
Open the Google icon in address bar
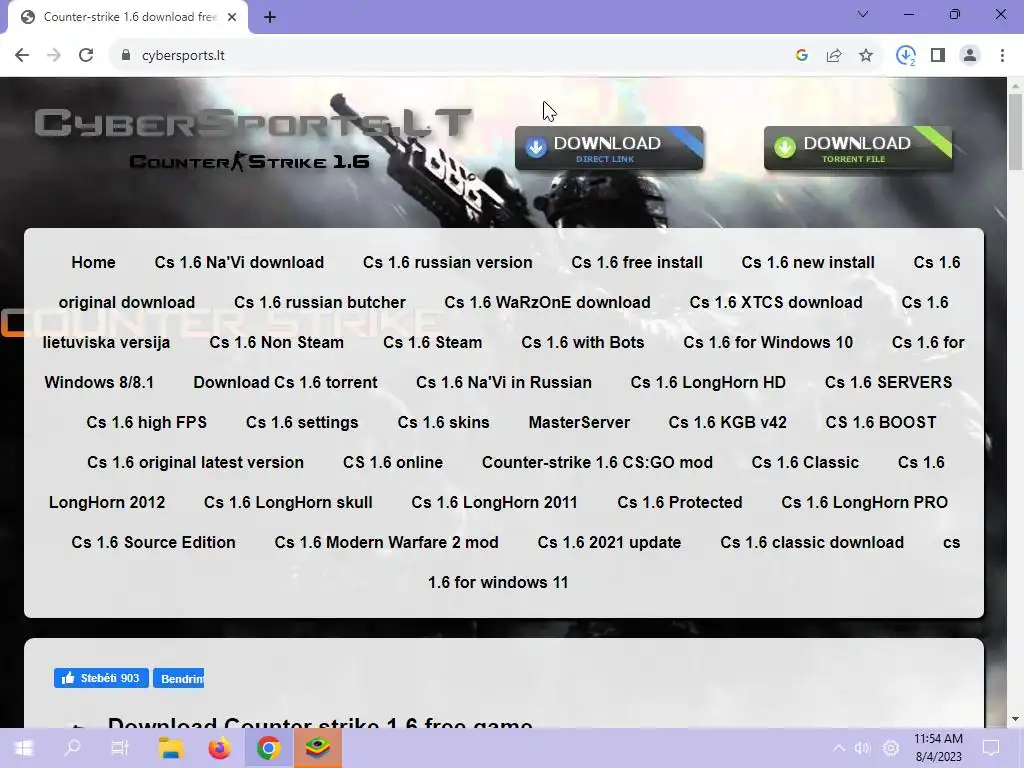click(x=802, y=56)
